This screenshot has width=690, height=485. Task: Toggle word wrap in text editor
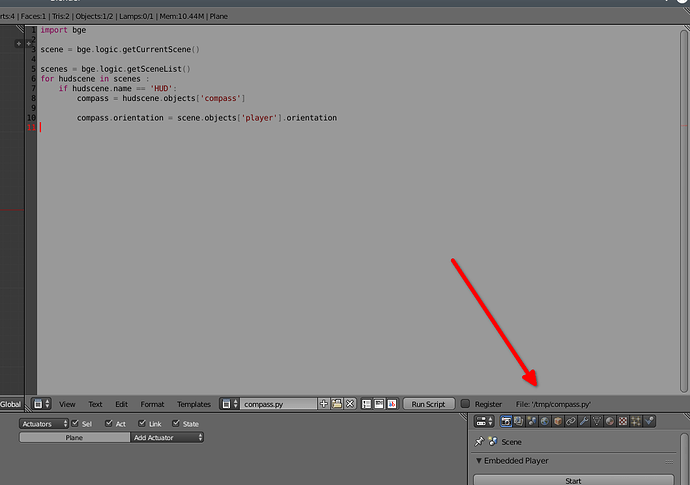pos(379,404)
